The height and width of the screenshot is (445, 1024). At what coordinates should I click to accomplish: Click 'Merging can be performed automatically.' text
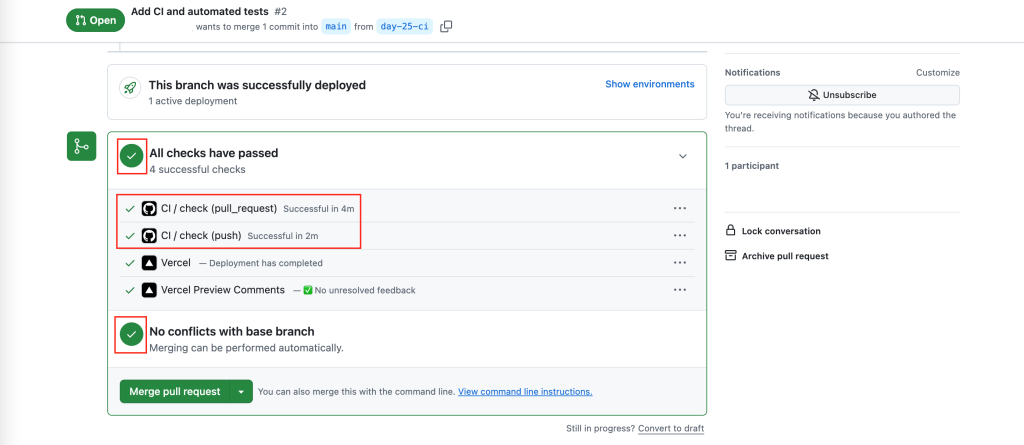tap(246, 348)
